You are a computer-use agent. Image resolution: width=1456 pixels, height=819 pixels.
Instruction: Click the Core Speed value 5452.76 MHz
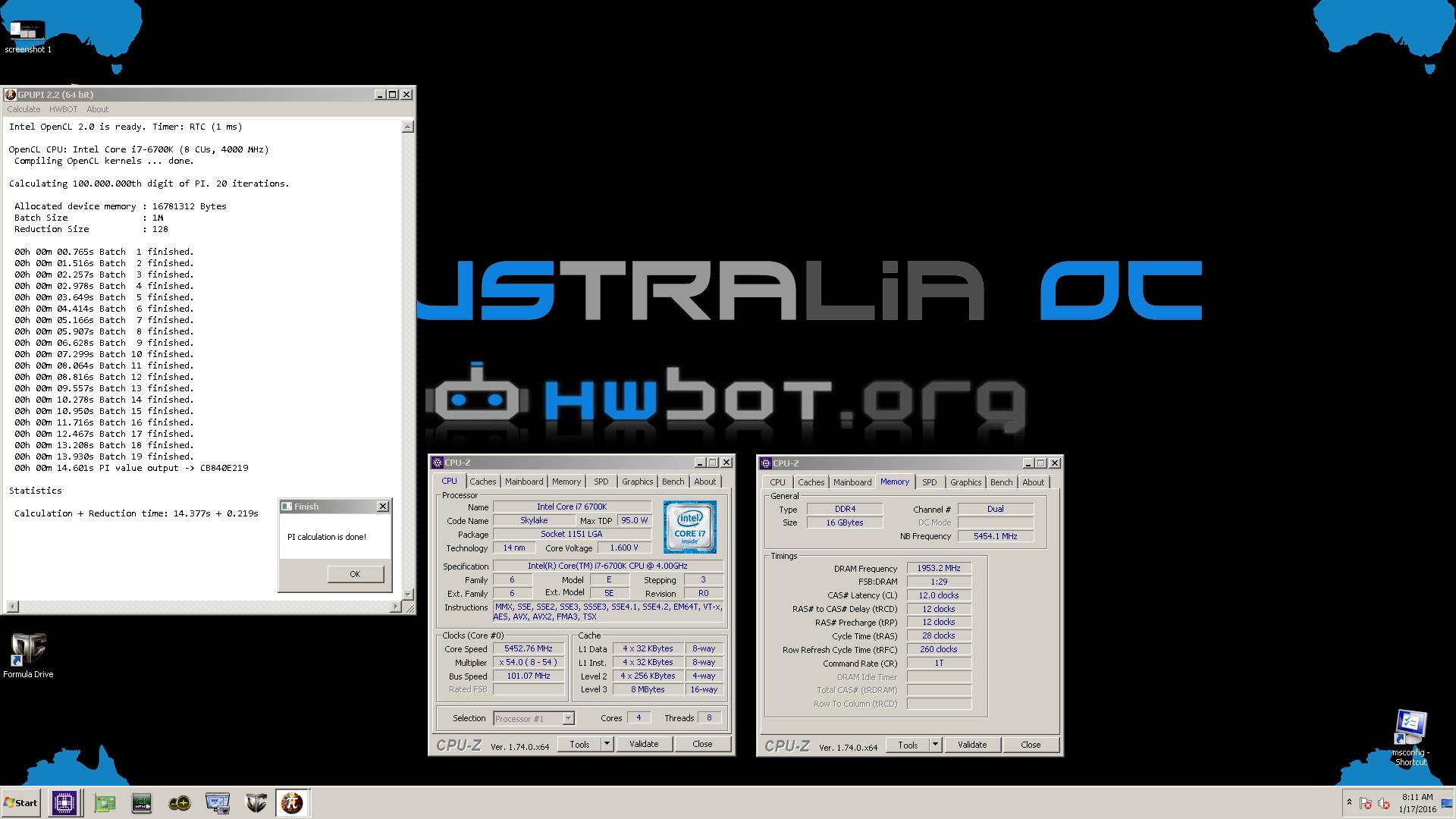coord(529,648)
